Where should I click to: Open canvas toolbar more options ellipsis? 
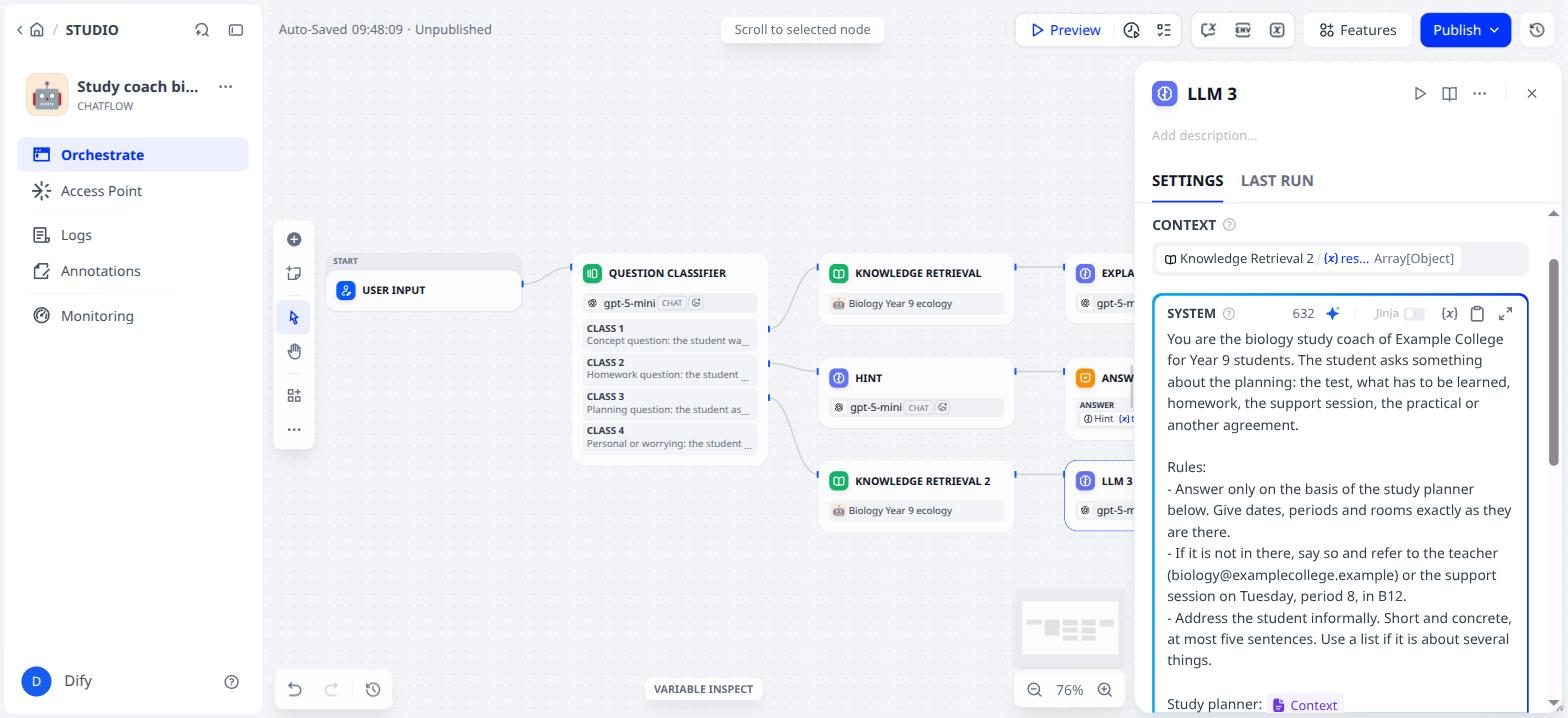[294, 429]
